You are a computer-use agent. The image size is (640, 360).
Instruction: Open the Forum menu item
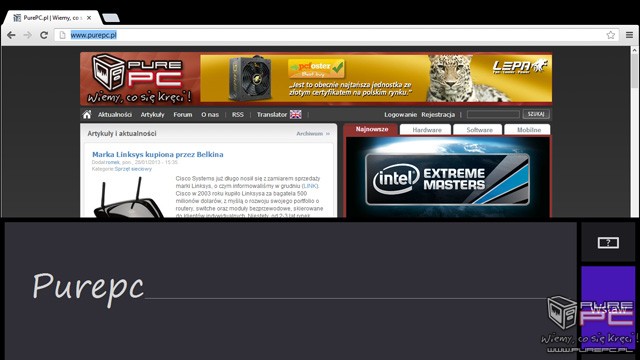click(x=182, y=115)
